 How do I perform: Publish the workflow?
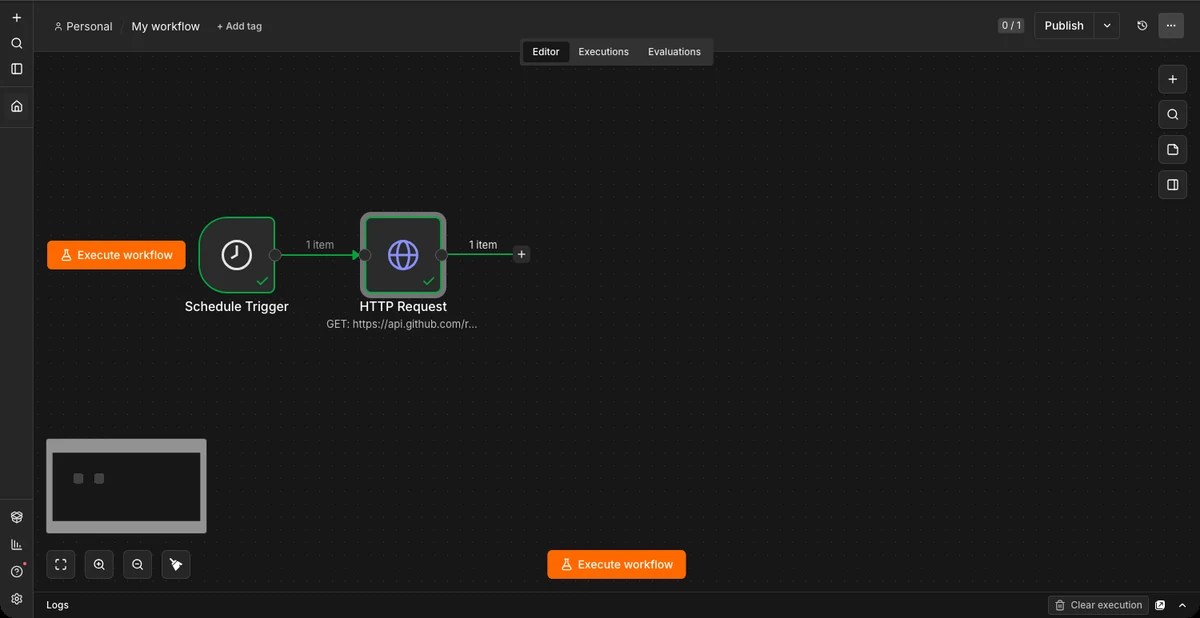point(1064,26)
